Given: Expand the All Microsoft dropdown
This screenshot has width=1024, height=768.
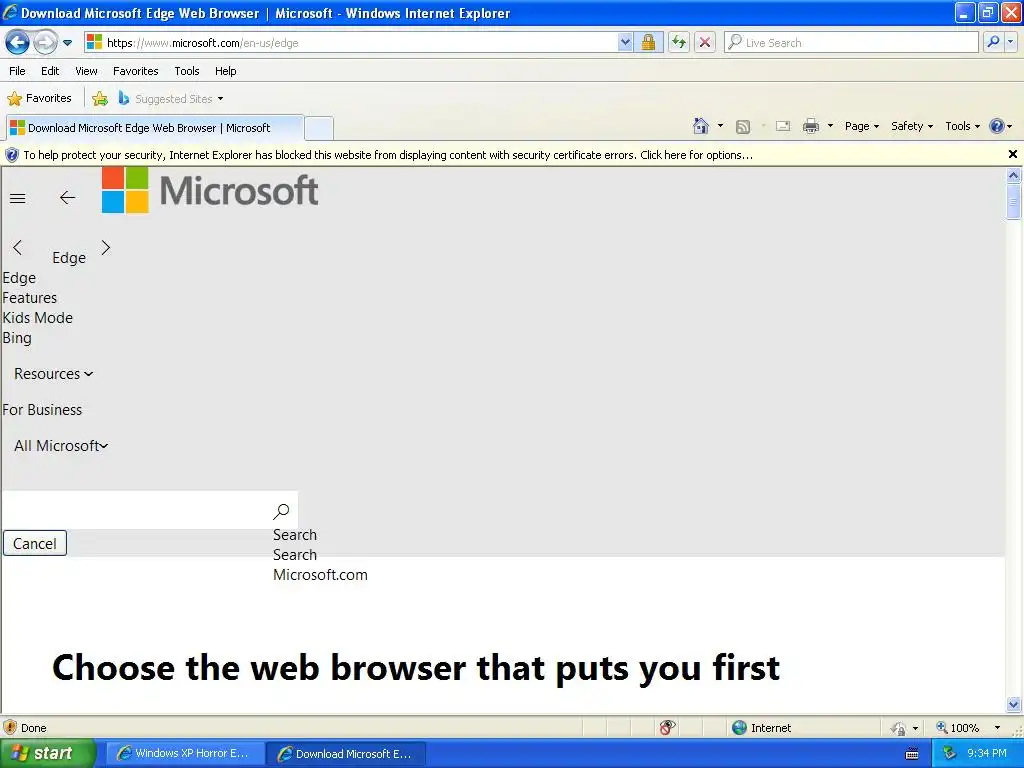Looking at the screenshot, I should (x=61, y=445).
